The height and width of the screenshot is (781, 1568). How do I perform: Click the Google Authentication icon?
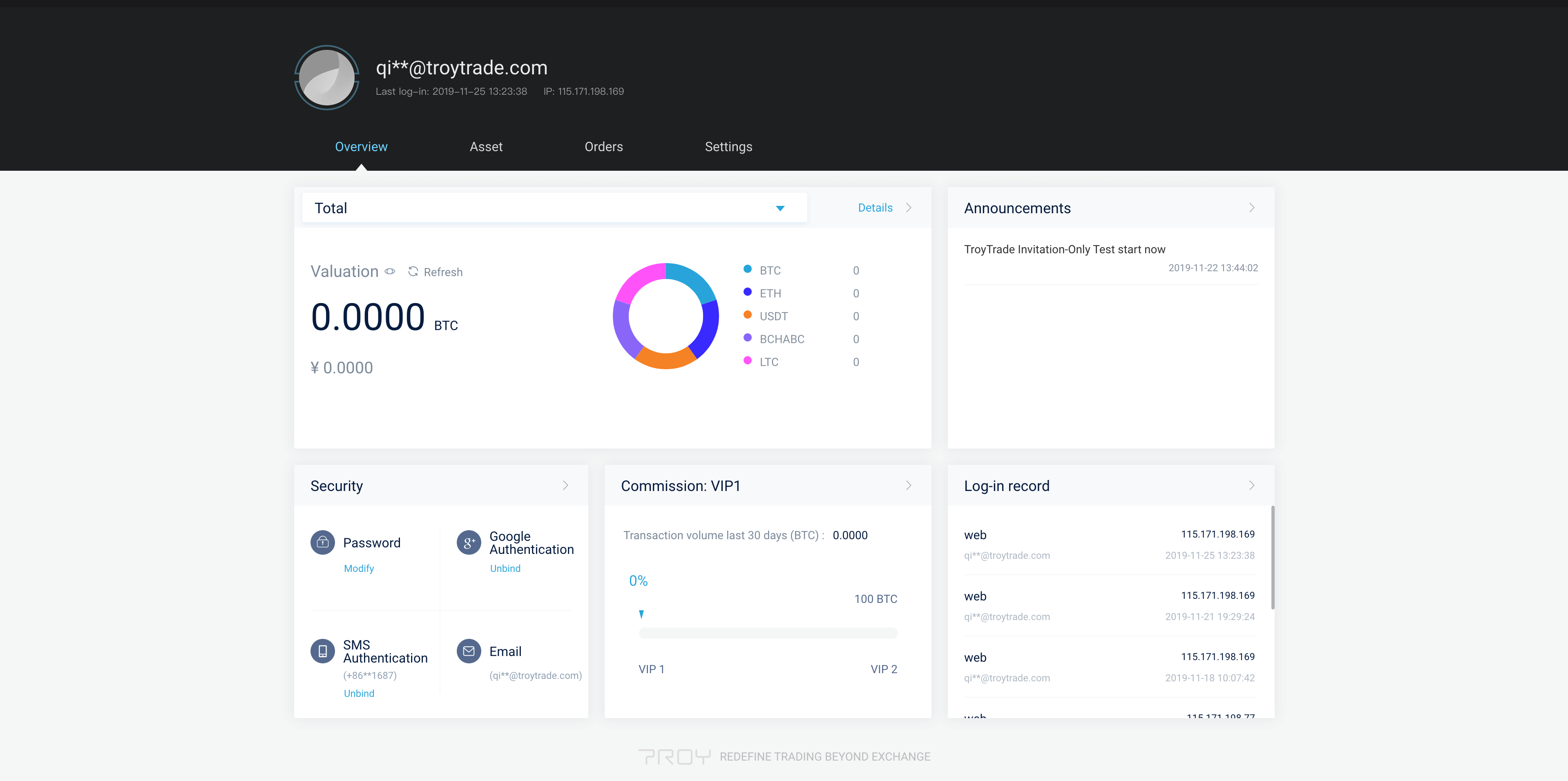[x=469, y=542]
